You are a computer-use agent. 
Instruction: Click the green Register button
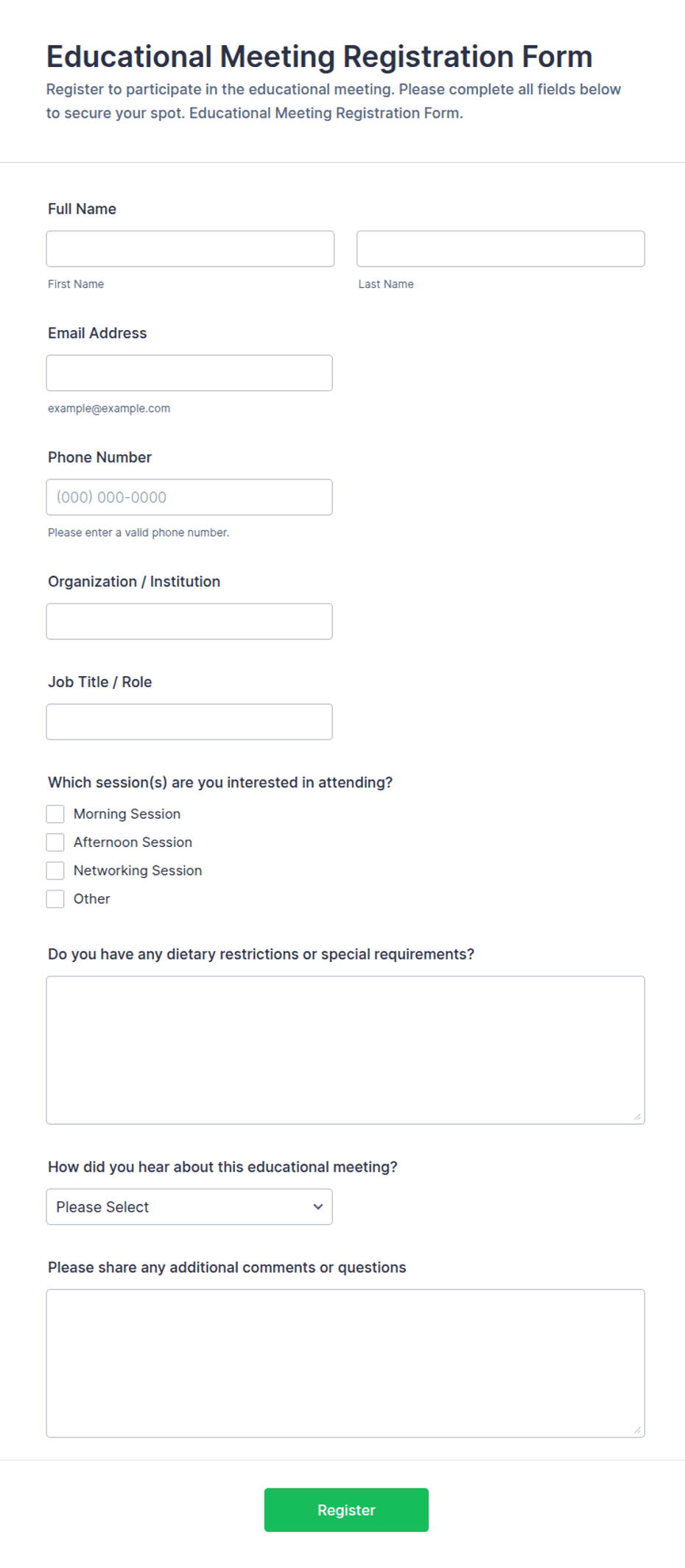pos(346,1510)
